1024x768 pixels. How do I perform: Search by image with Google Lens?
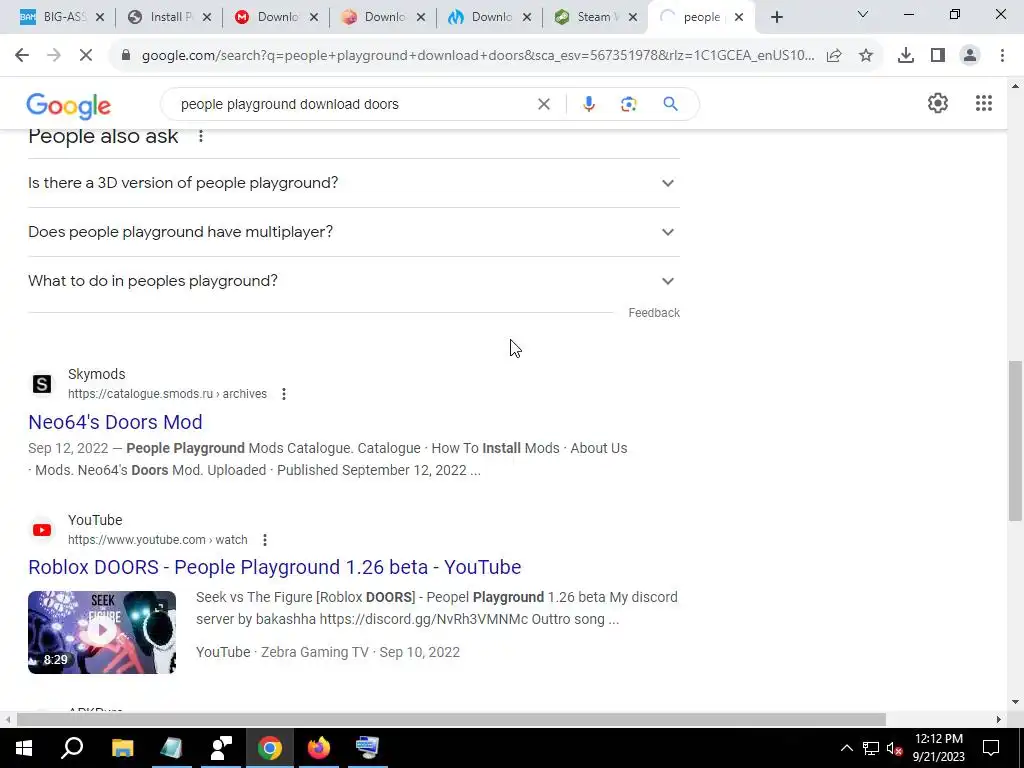[x=628, y=104]
